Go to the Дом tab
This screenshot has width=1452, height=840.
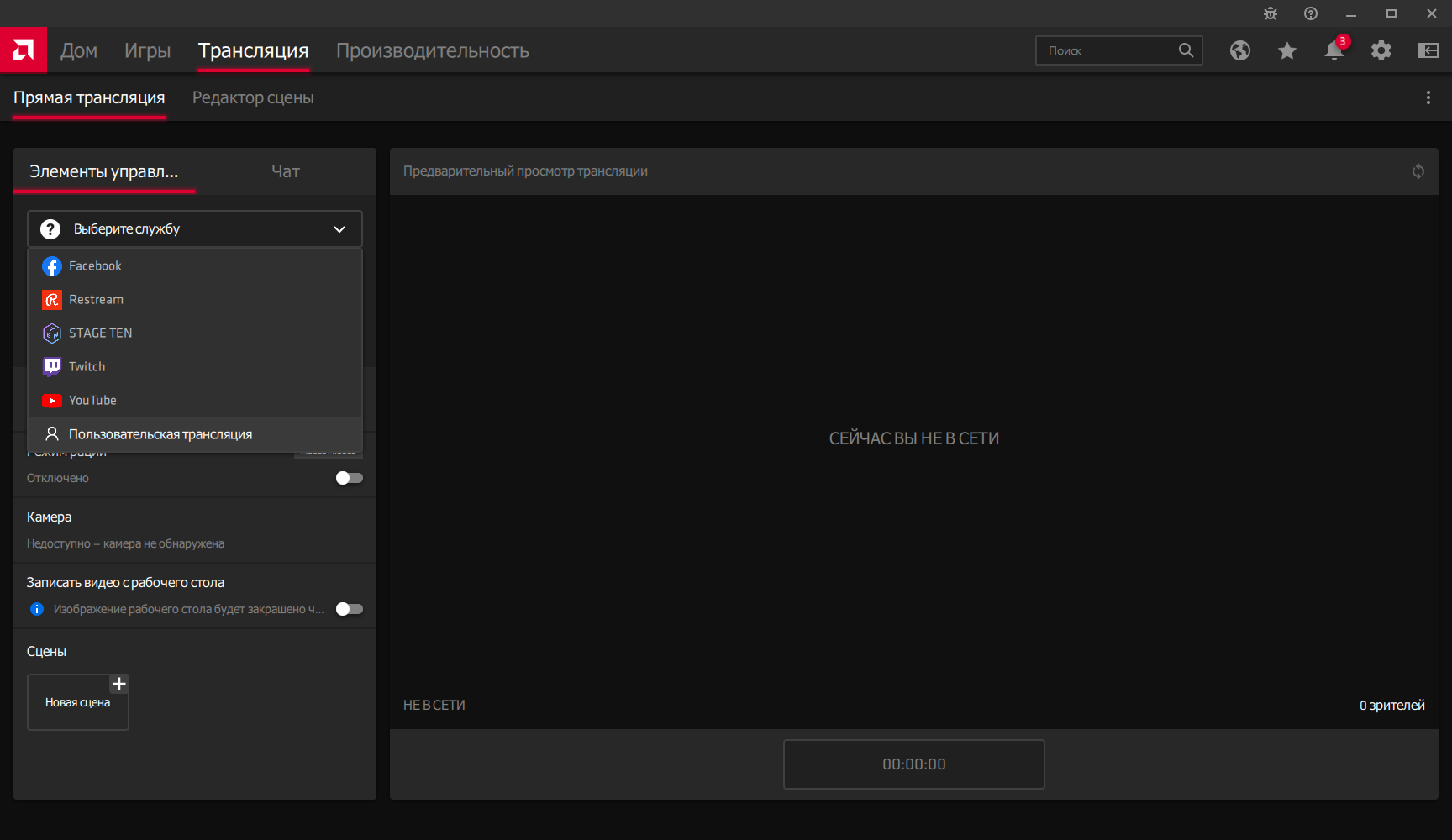[79, 50]
